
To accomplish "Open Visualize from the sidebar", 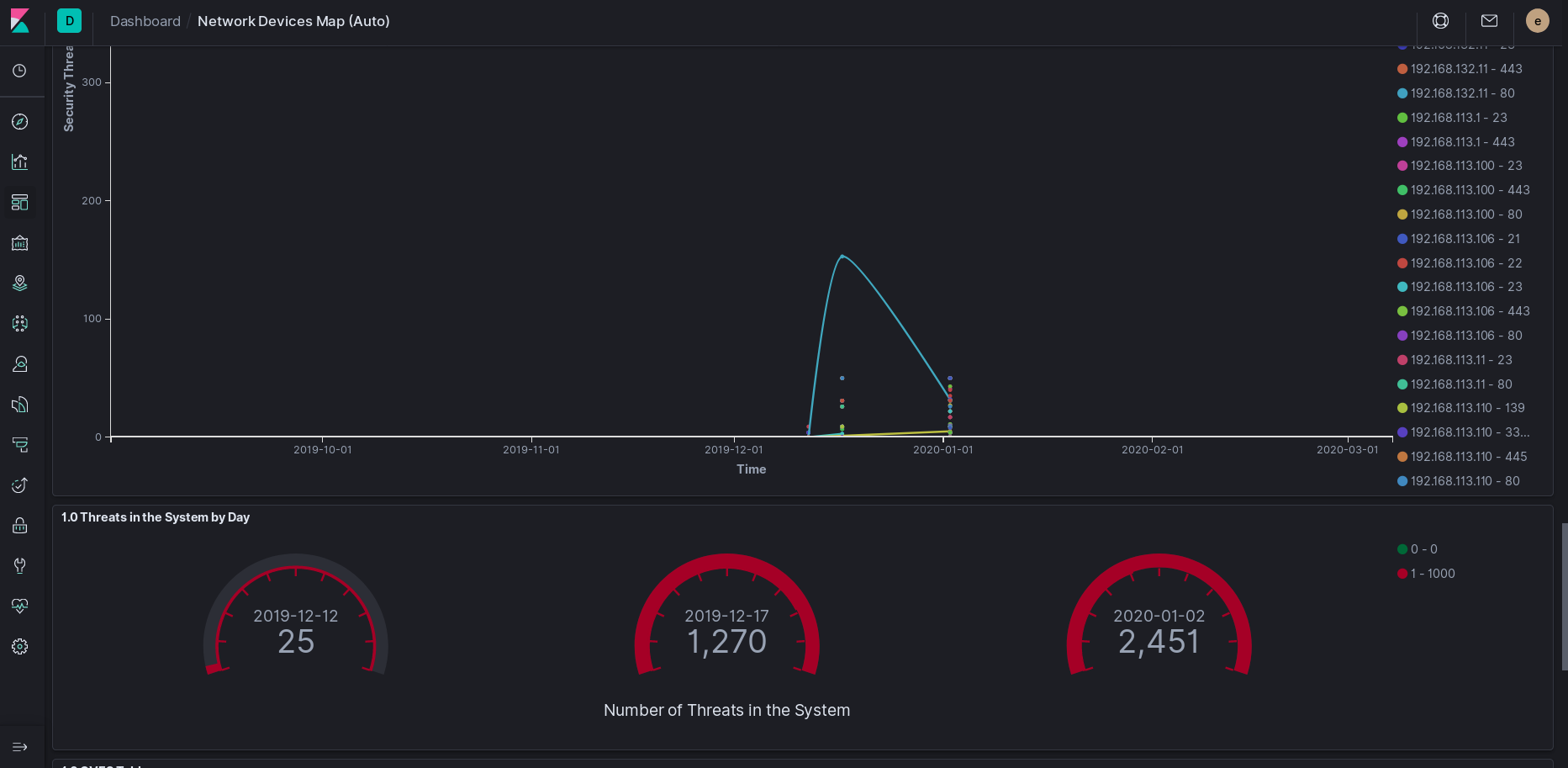I will click(20, 162).
